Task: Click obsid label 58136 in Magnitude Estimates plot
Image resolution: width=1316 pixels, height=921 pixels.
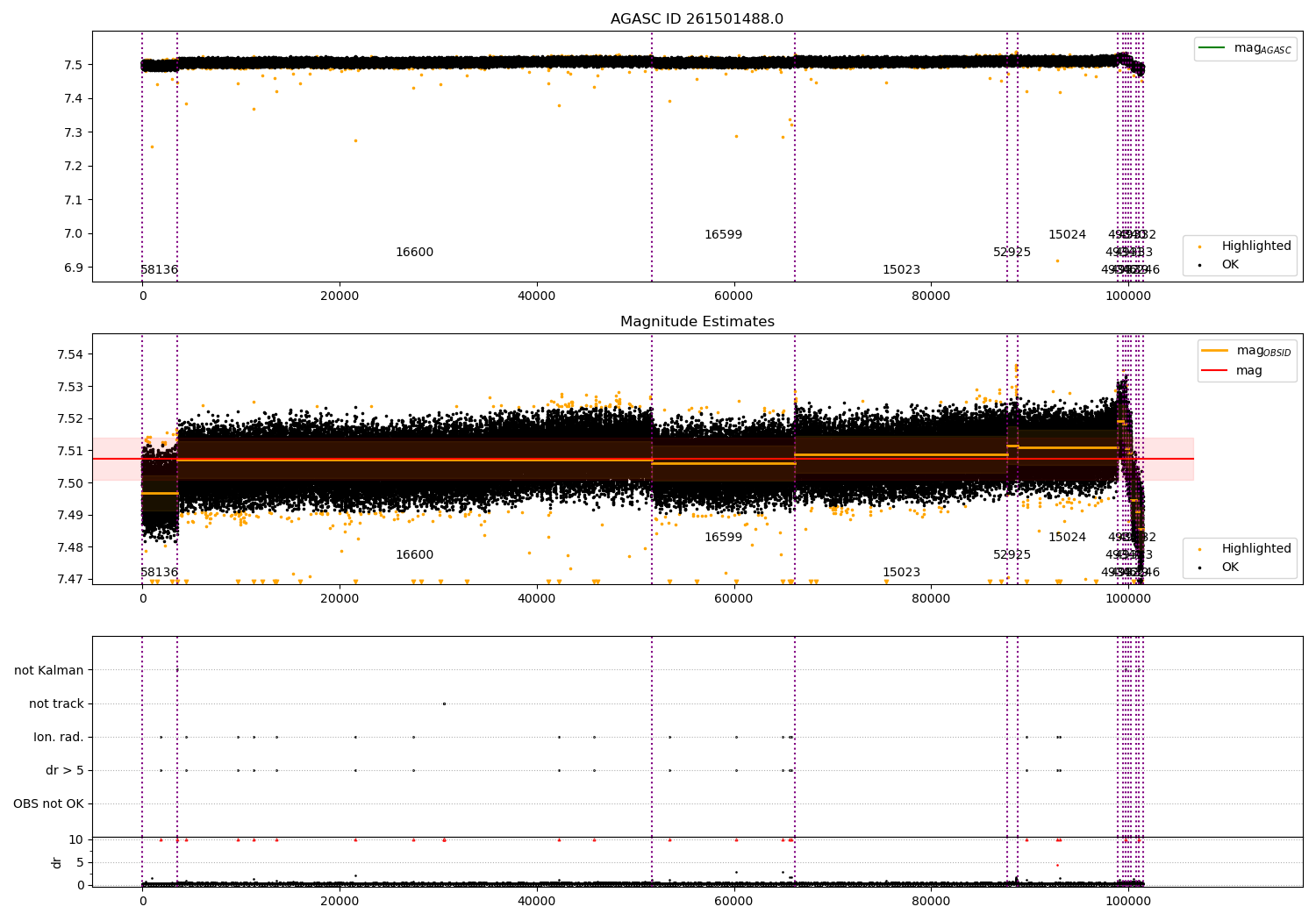Action: tap(160, 573)
